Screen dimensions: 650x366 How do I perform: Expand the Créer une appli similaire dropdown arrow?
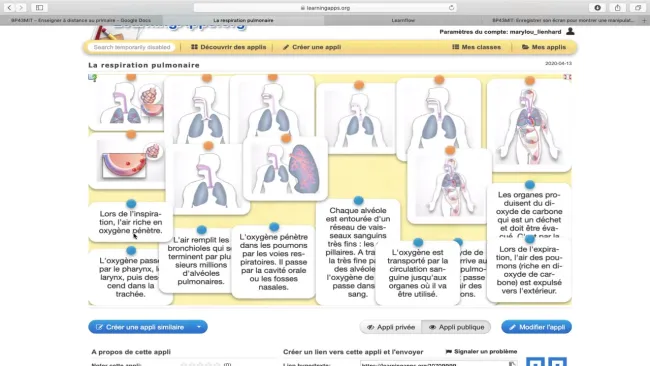pos(199,327)
